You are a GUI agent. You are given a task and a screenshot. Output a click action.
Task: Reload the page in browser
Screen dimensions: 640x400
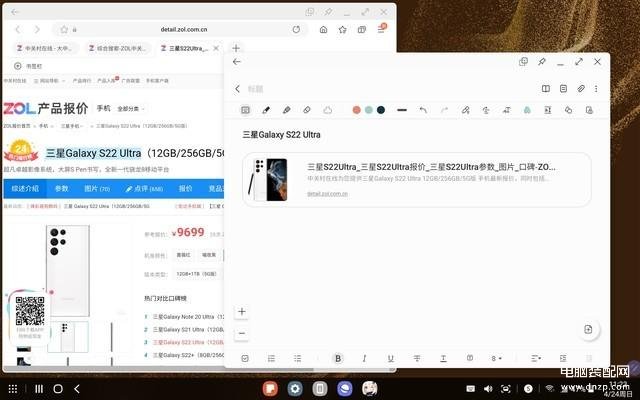click(296, 29)
